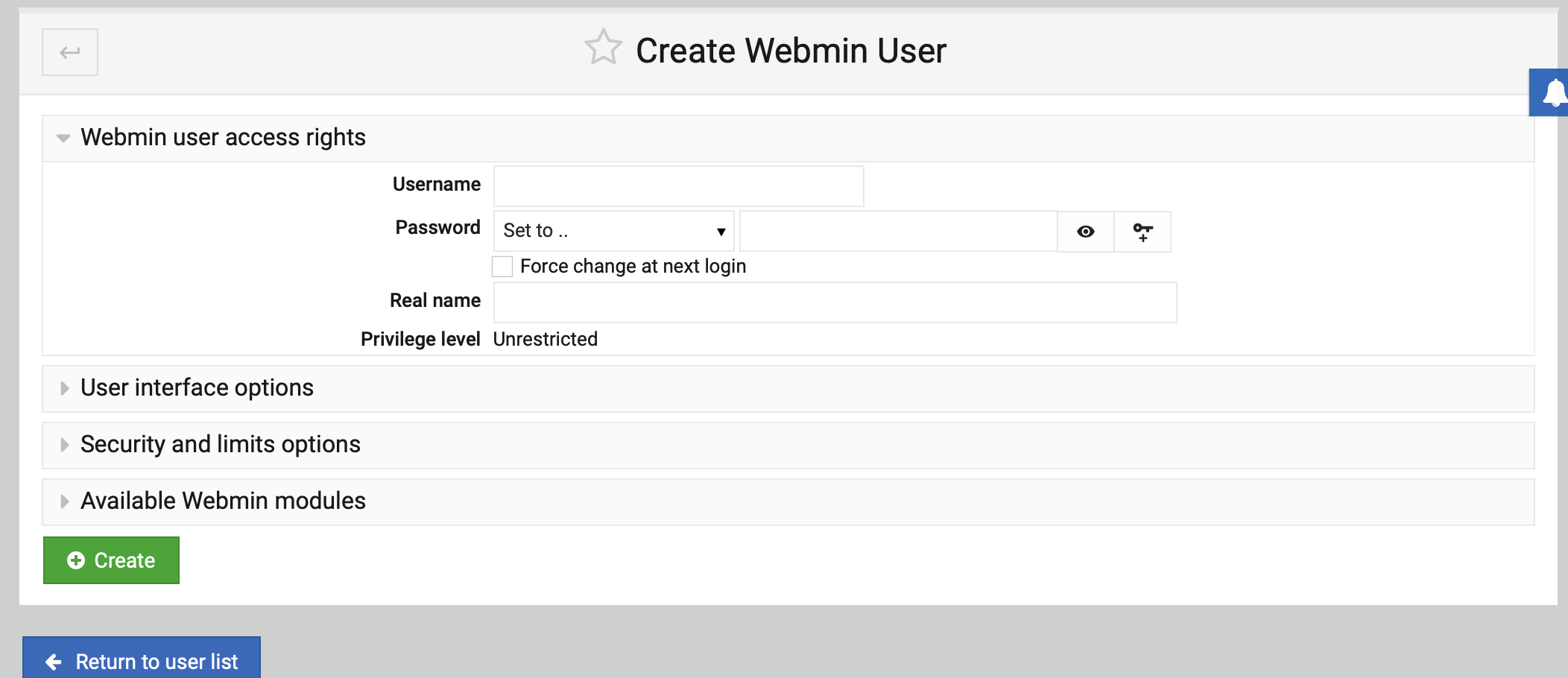This screenshot has height=678, width=1568.
Task: Favorite this page with the star icon
Action: pyautogui.click(x=603, y=48)
